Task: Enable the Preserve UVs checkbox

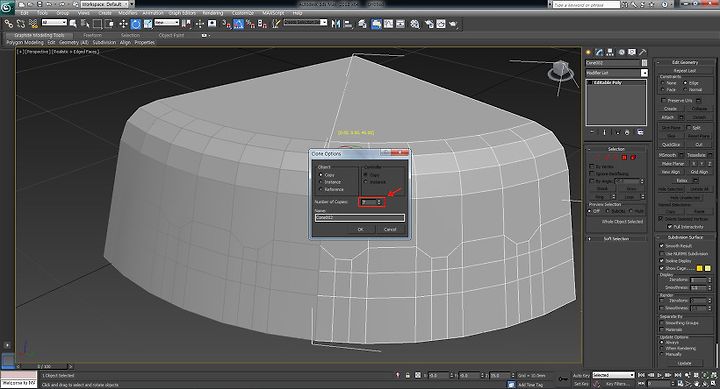Action: pos(664,100)
